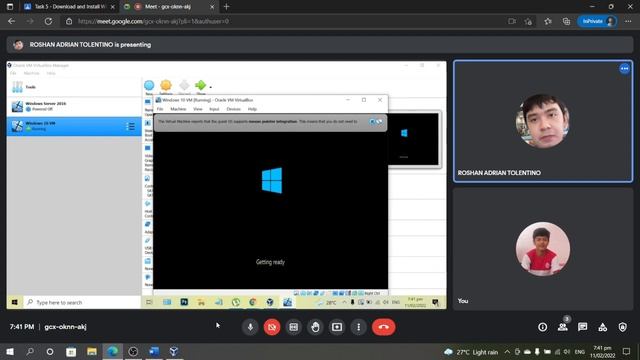The image size is (640, 360).
Task: Open Microsoft Word from taskbar
Action: [154, 351]
